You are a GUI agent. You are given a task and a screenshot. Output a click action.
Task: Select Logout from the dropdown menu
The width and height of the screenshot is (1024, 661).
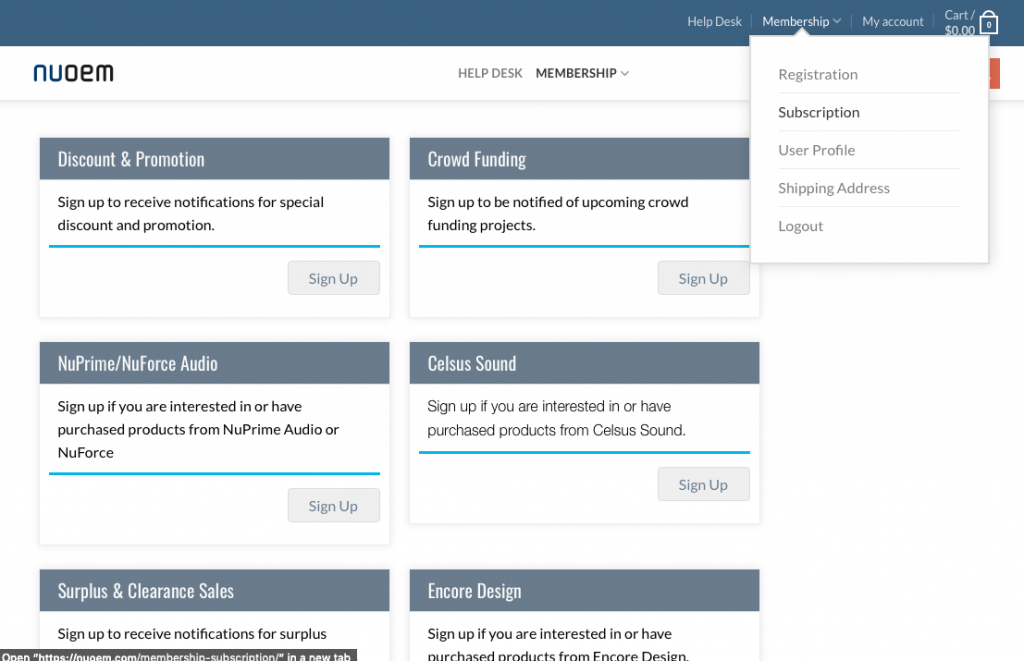(800, 226)
